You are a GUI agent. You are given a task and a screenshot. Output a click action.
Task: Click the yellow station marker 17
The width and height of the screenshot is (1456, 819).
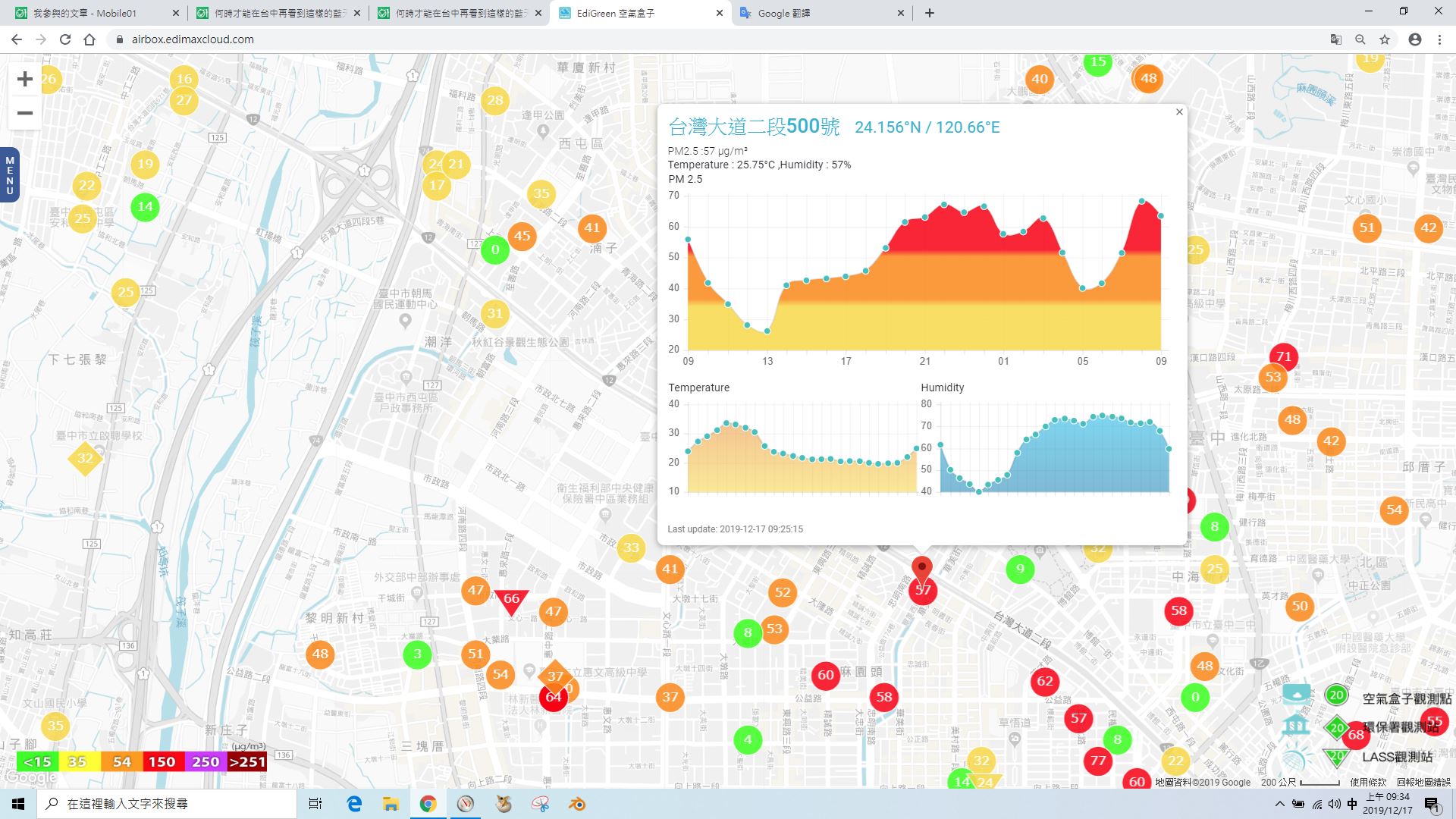coord(437,185)
